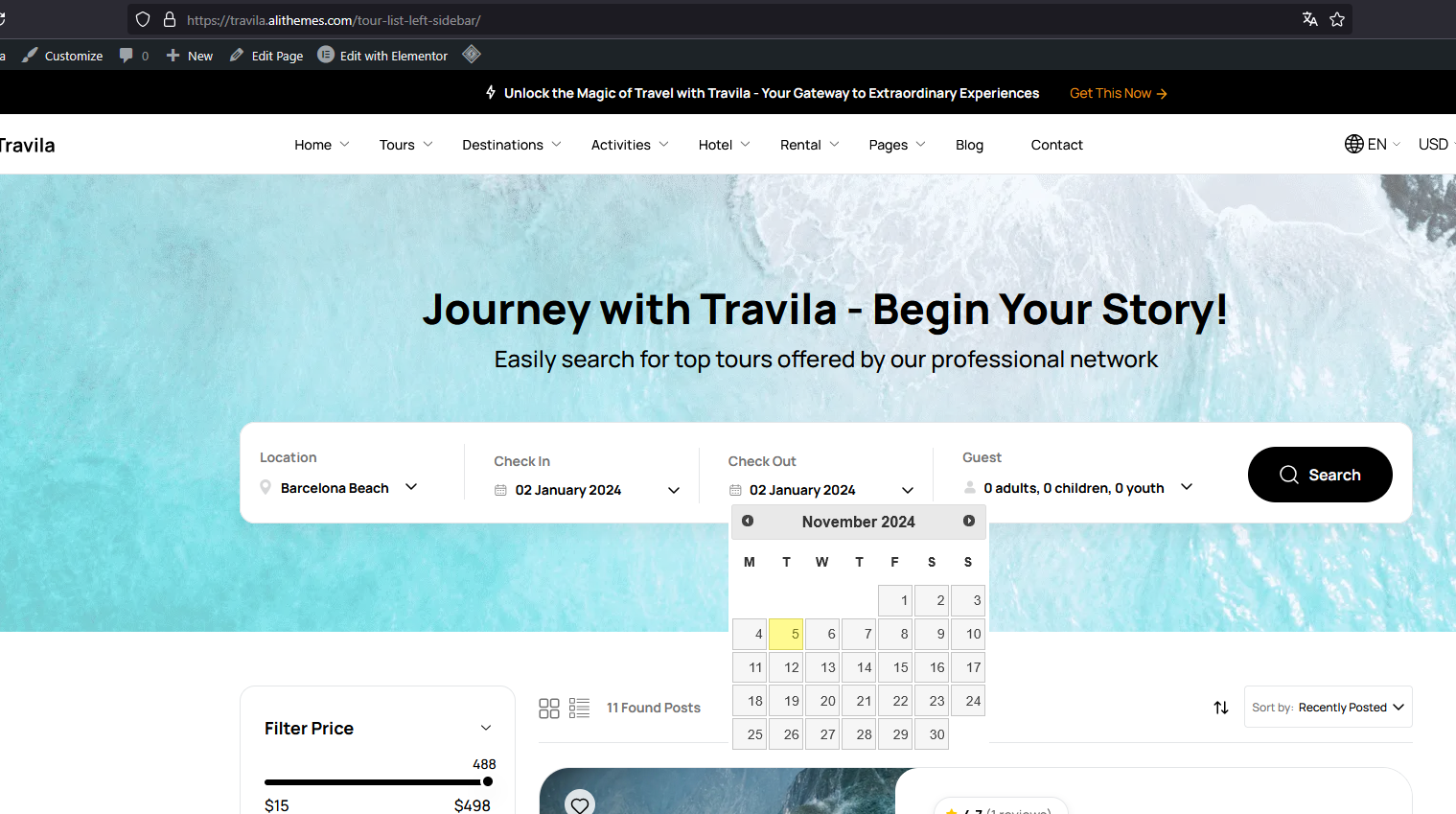Open the USD currency selector
This screenshot has width=1456, height=814.
coord(1435,144)
